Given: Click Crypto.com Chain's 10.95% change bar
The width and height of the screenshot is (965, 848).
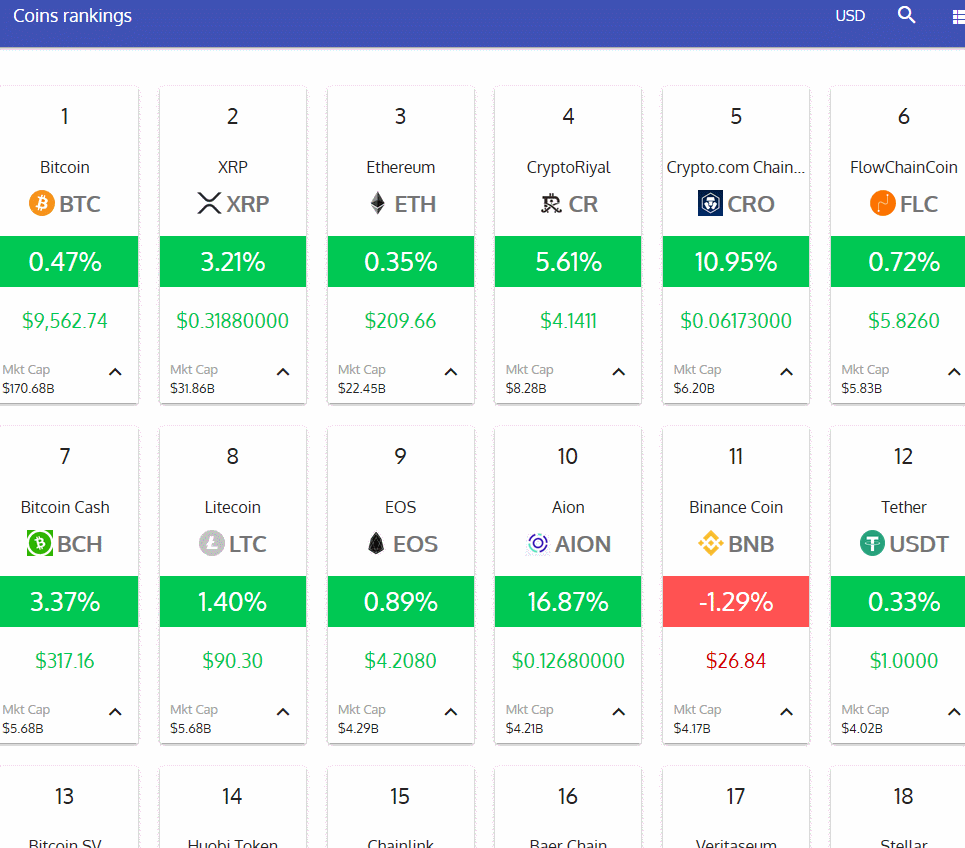Looking at the screenshot, I should tap(736, 262).
